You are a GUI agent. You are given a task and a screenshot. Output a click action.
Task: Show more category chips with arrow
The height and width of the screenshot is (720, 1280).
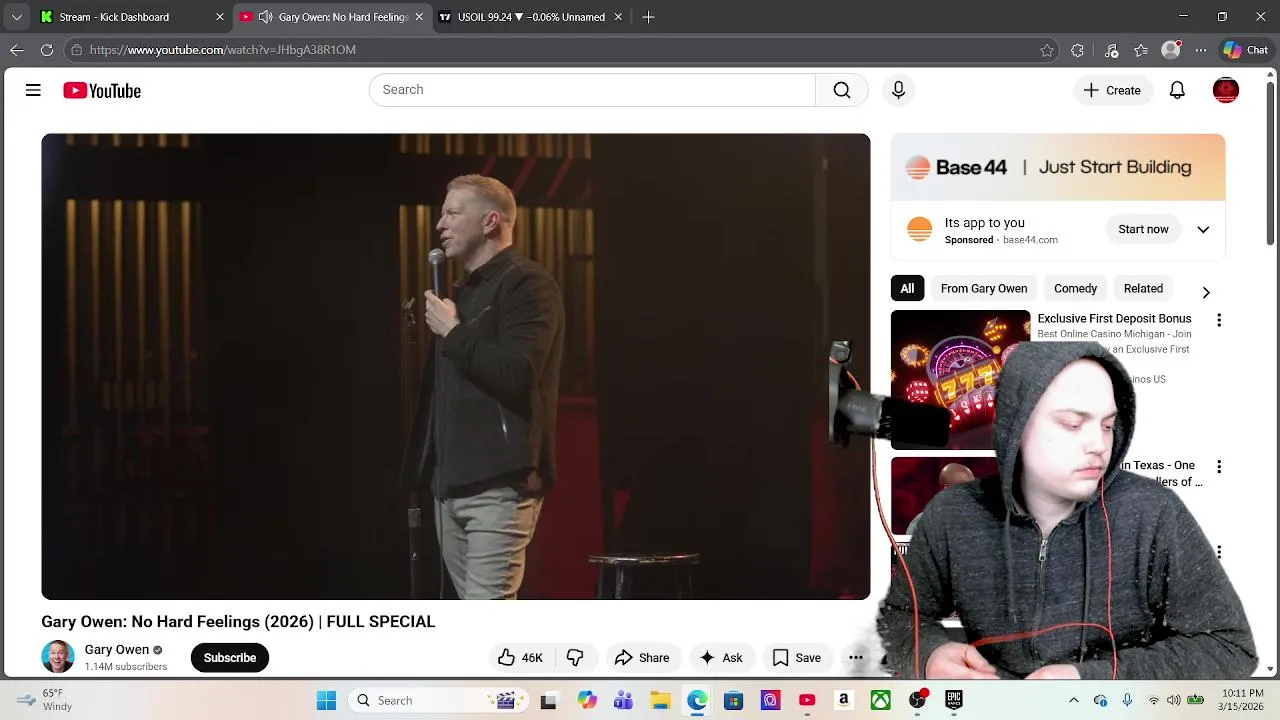click(x=1206, y=292)
